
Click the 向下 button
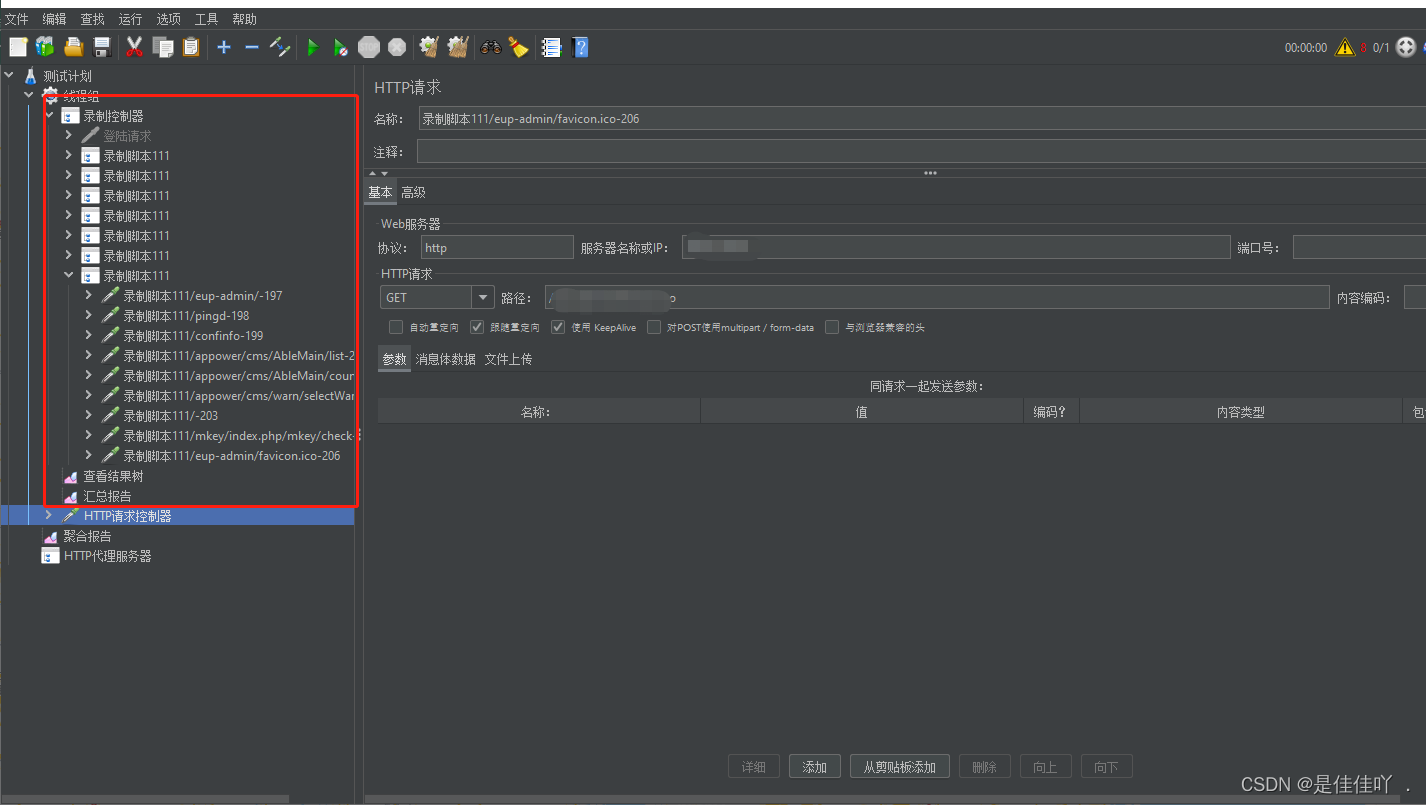[1106, 767]
